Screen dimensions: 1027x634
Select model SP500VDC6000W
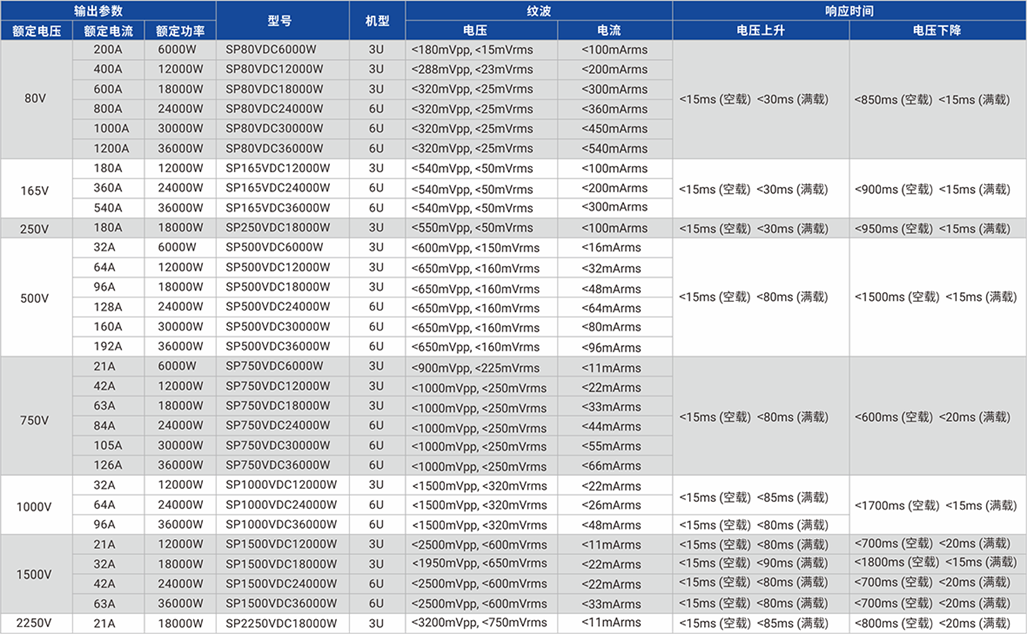click(274, 248)
